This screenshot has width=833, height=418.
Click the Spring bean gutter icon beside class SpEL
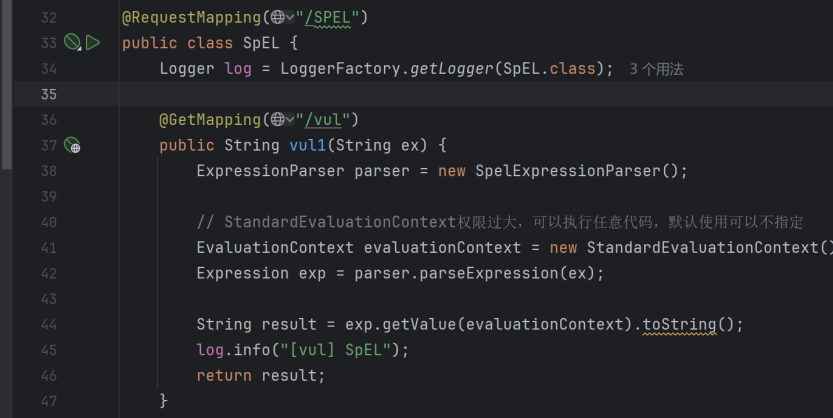71,43
